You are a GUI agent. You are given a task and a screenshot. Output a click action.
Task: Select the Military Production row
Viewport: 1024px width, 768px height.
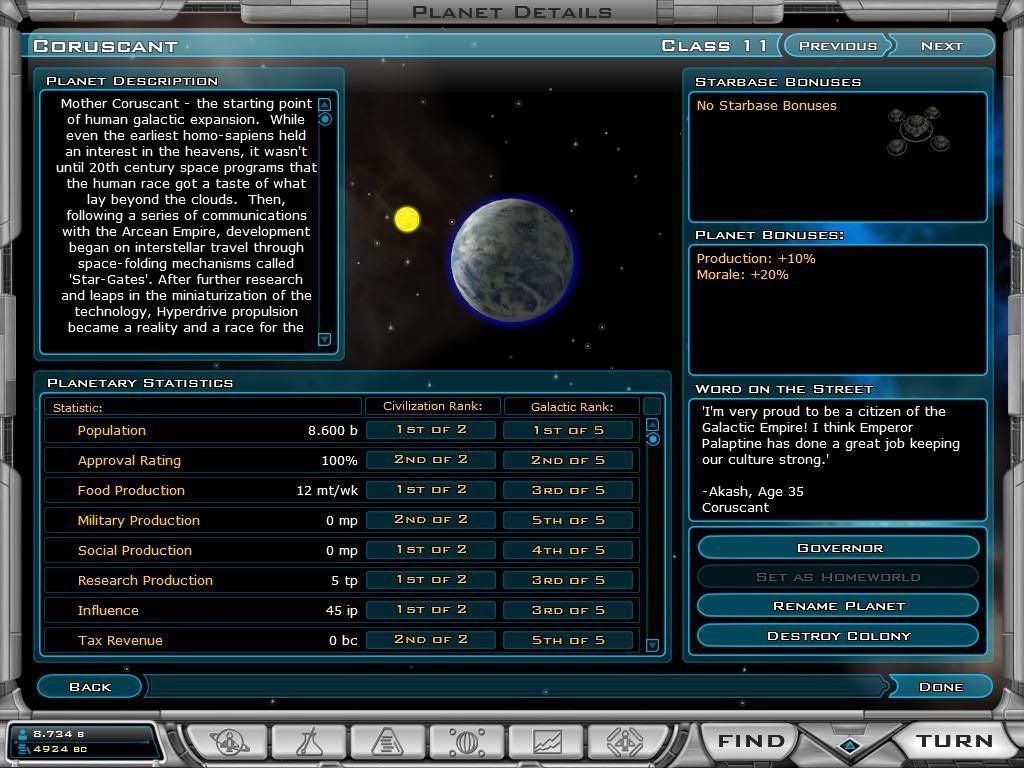[341, 520]
